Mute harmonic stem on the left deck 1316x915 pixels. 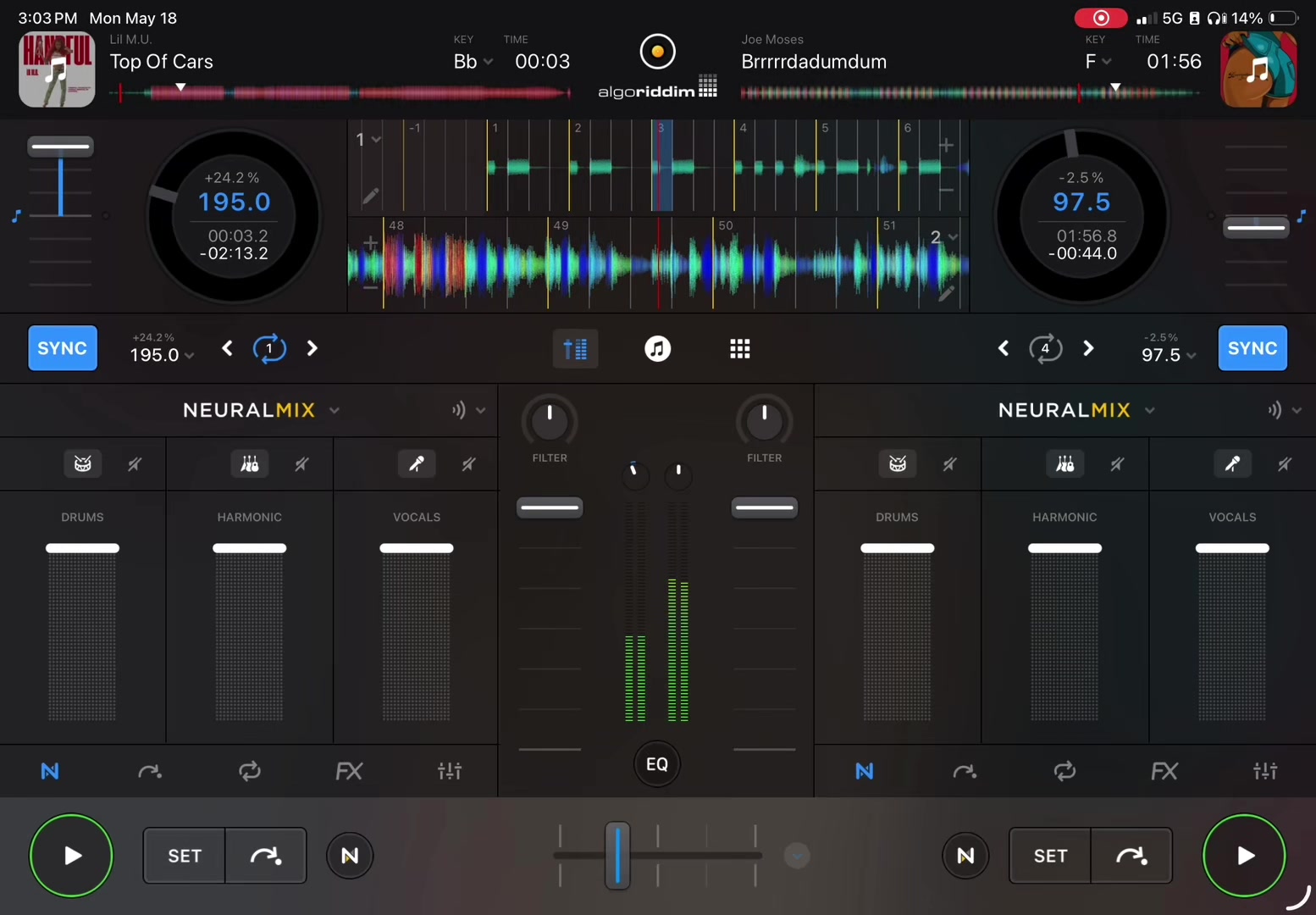coord(301,463)
